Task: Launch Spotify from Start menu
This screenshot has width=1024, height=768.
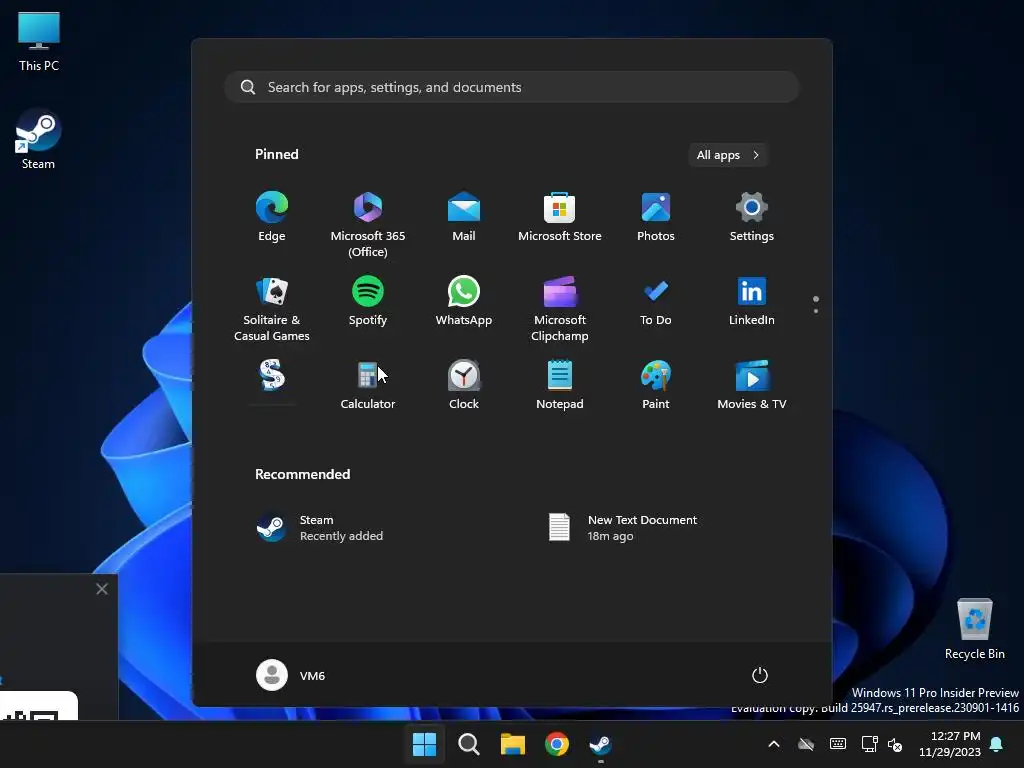Action: tap(368, 302)
